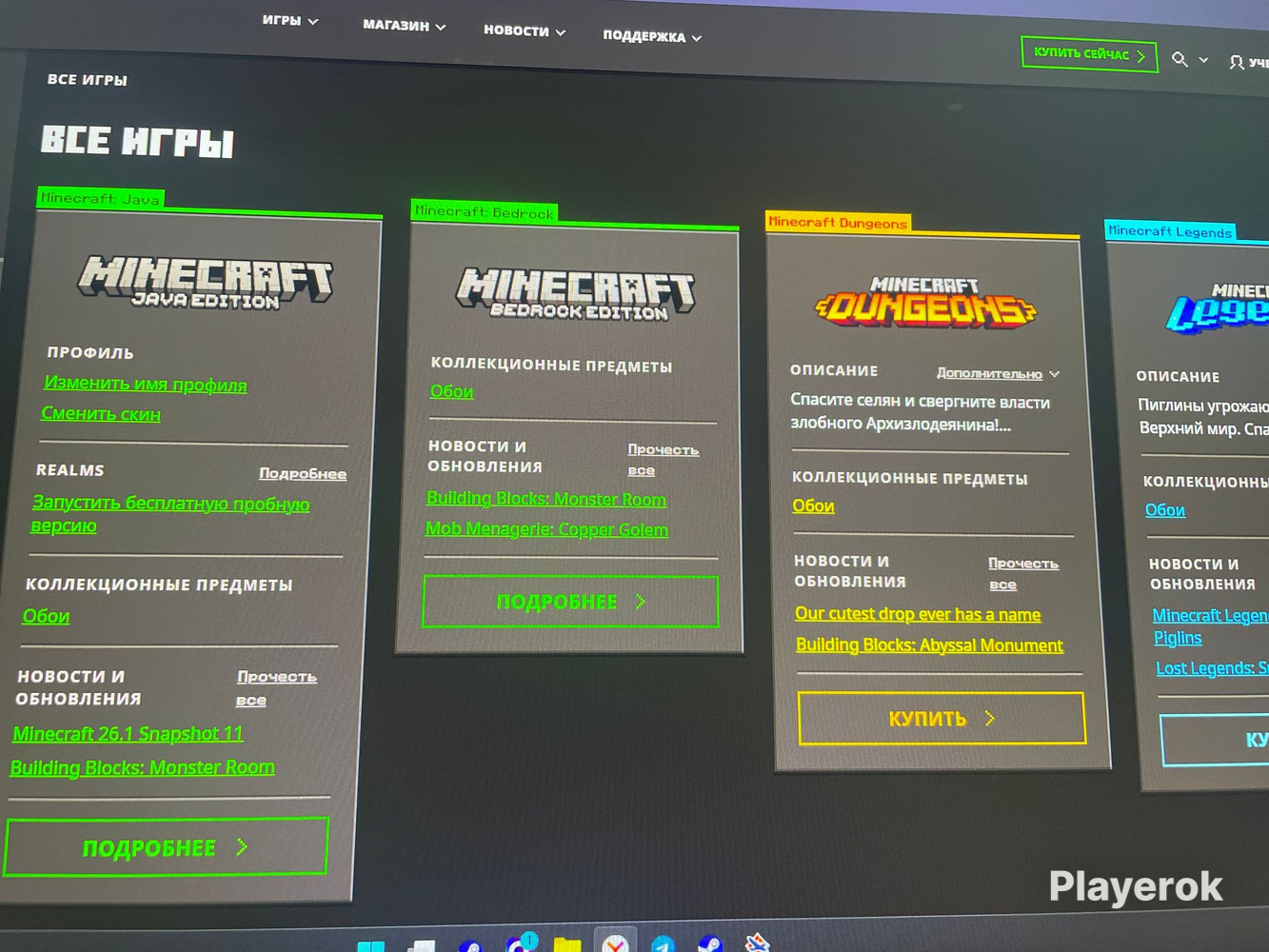The width and height of the screenshot is (1269, 952).
Task: Open the account profile icon
Action: [1237, 62]
